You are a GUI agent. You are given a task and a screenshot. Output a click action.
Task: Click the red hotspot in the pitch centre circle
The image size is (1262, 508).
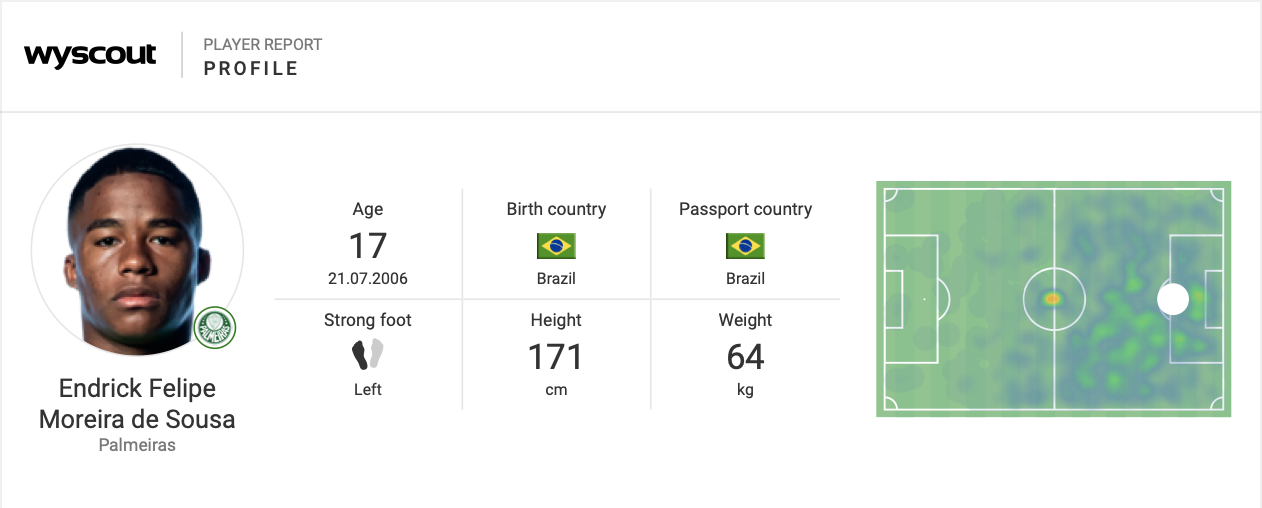[1052, 298]
